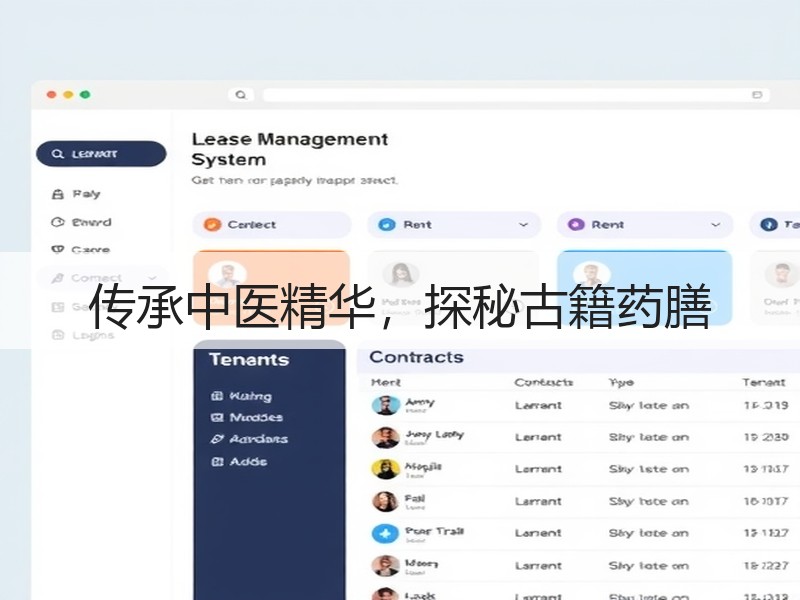Click the red close window dot
The height and width of the screenshot is (600, 800).
pyautogui.click(x=51, y=94)
